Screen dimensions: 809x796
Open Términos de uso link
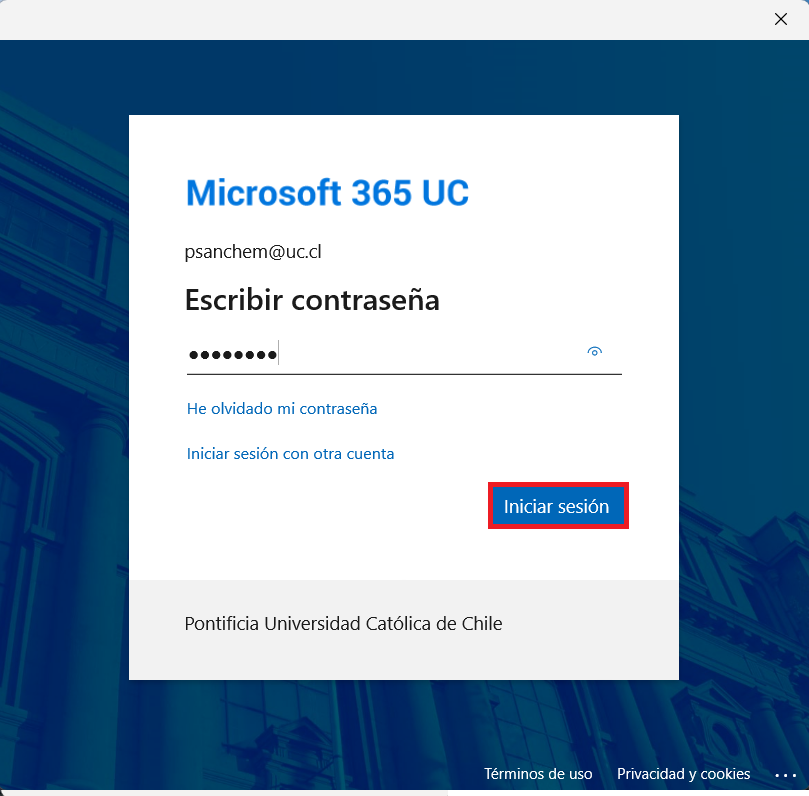pos(538,773)
